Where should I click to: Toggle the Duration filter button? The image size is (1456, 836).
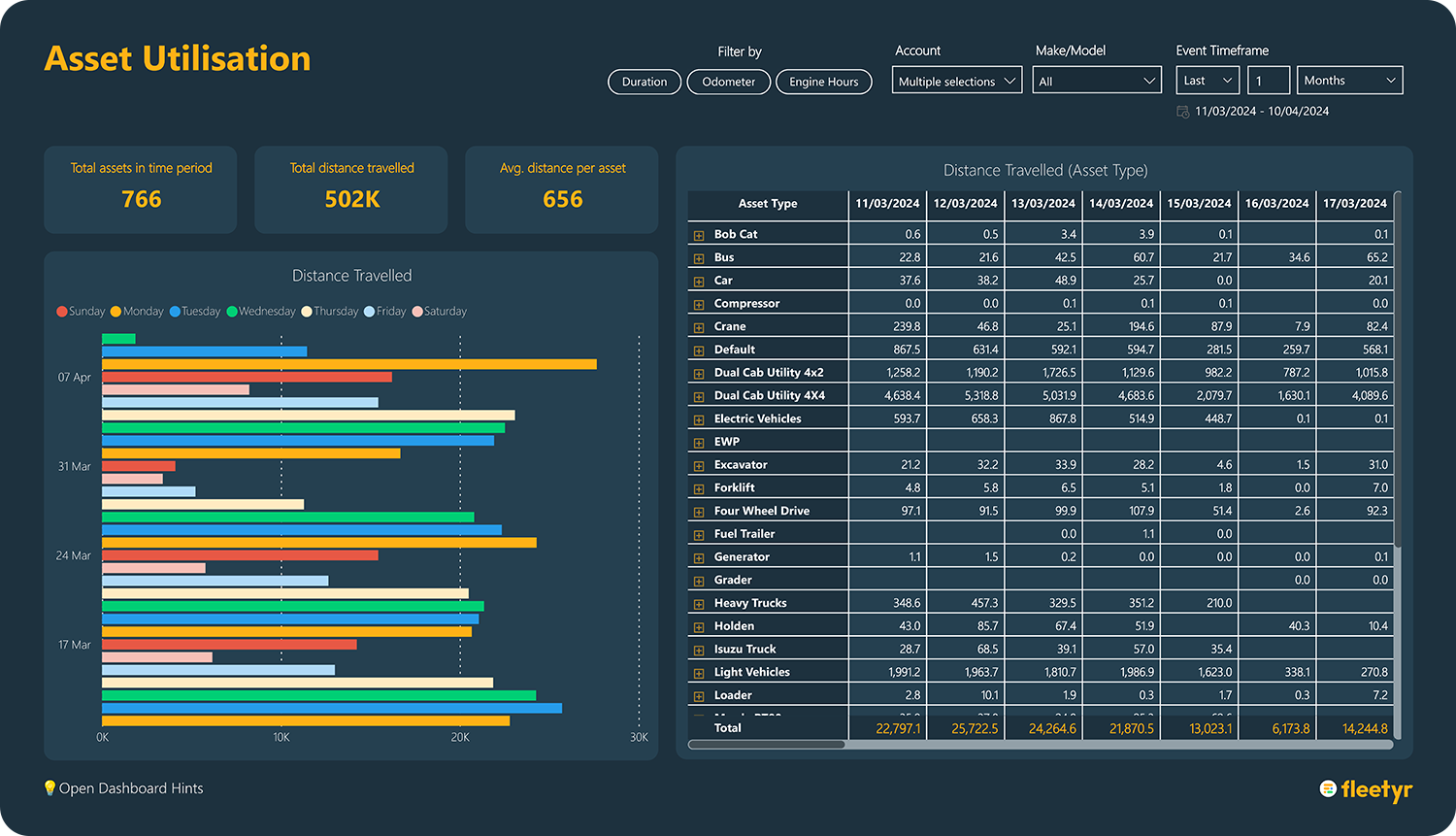645,82
